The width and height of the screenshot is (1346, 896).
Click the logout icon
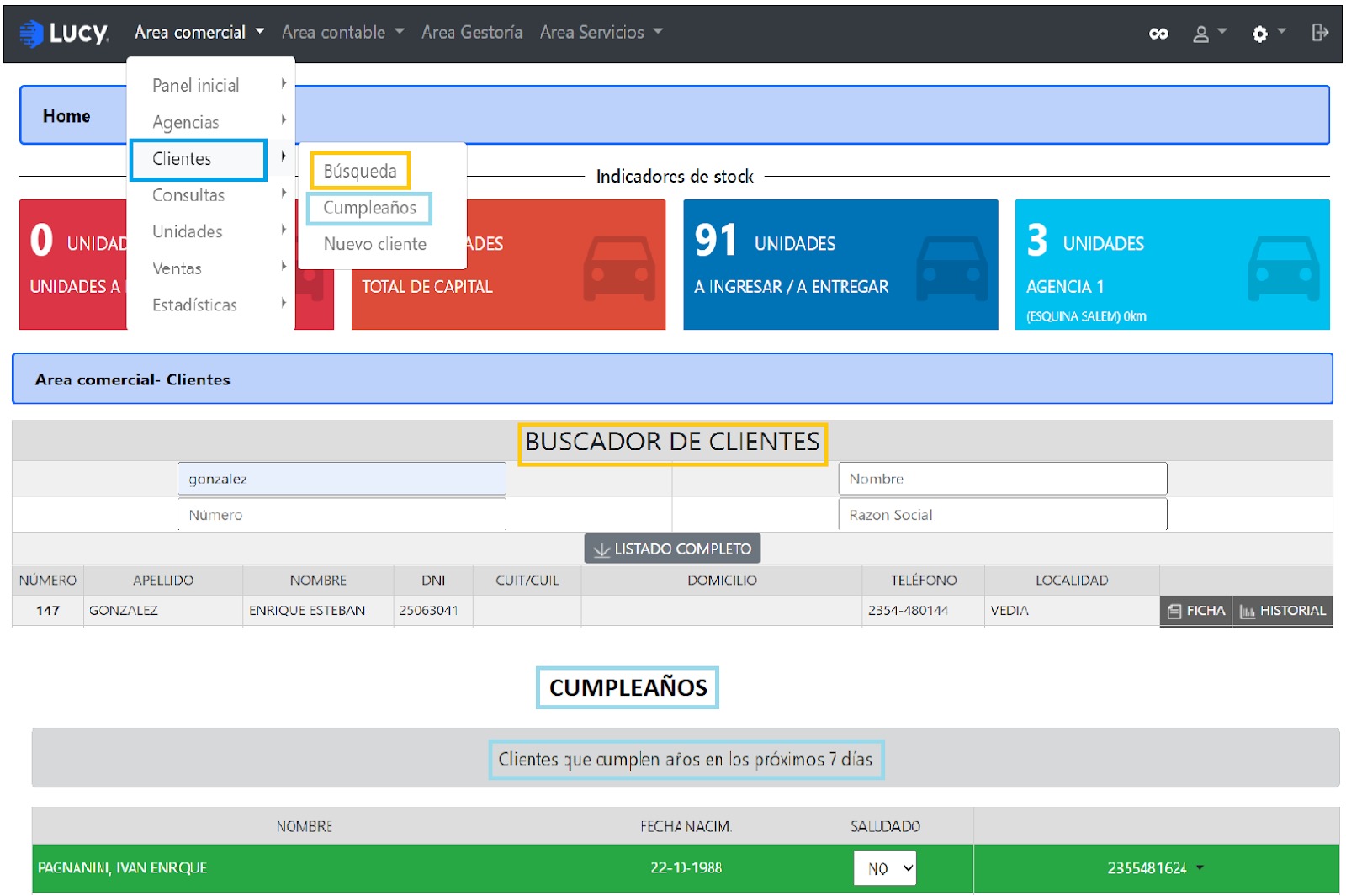point(1320,33)
